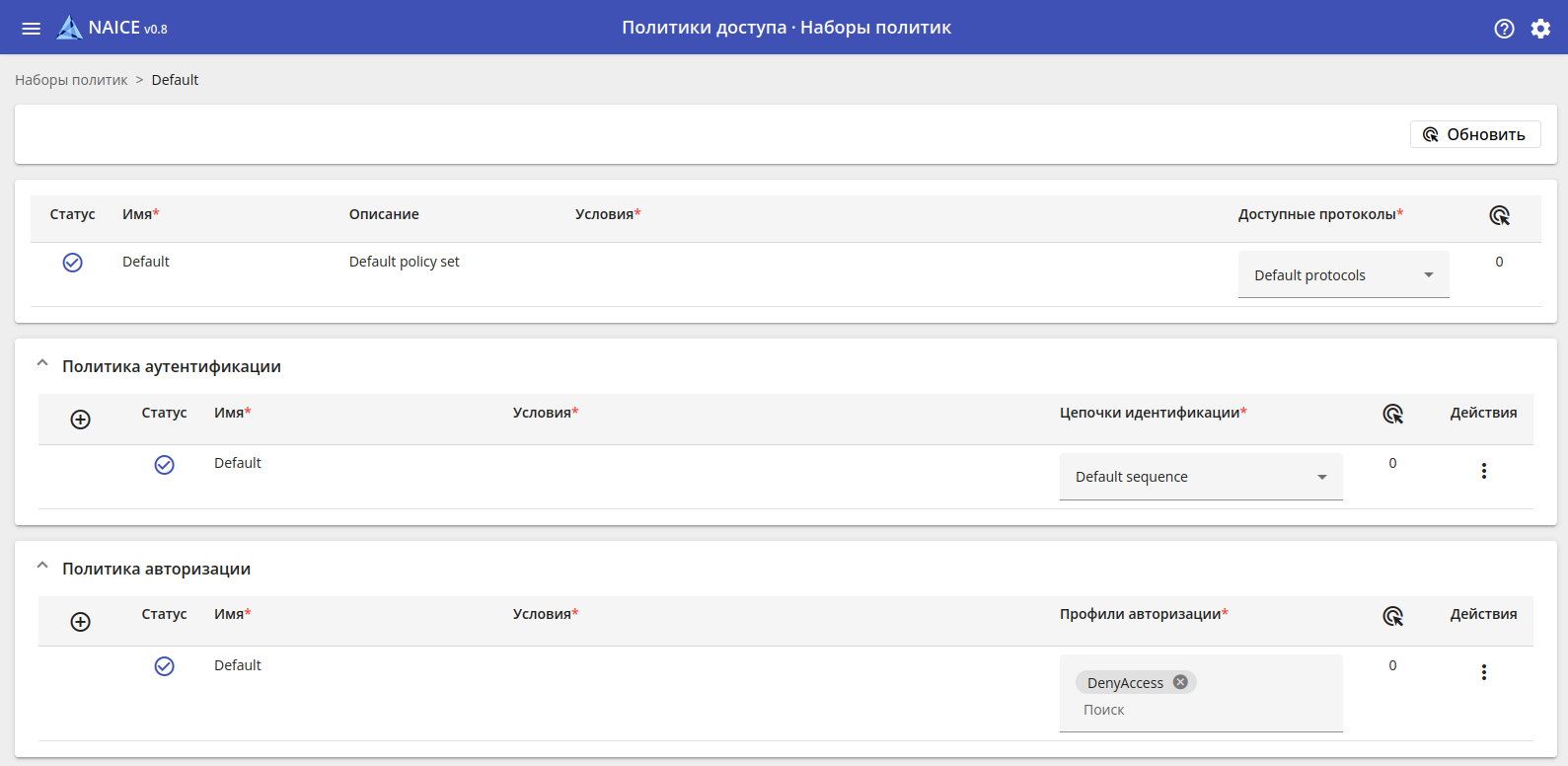This screenshot has width=1568, height=766.
Task: Open the help question mark icon
Action: (x=1504, y=29)
